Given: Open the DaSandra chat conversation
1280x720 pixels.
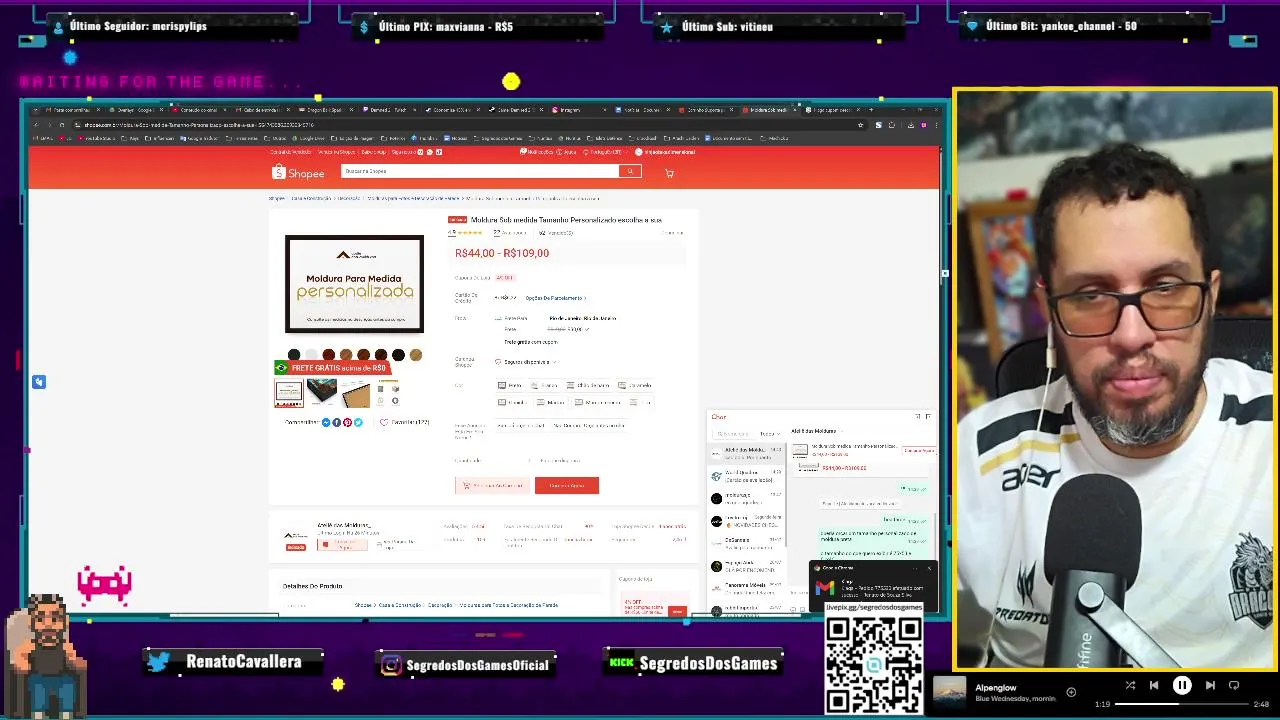Looking at the screenshot, I should (746, 545).
